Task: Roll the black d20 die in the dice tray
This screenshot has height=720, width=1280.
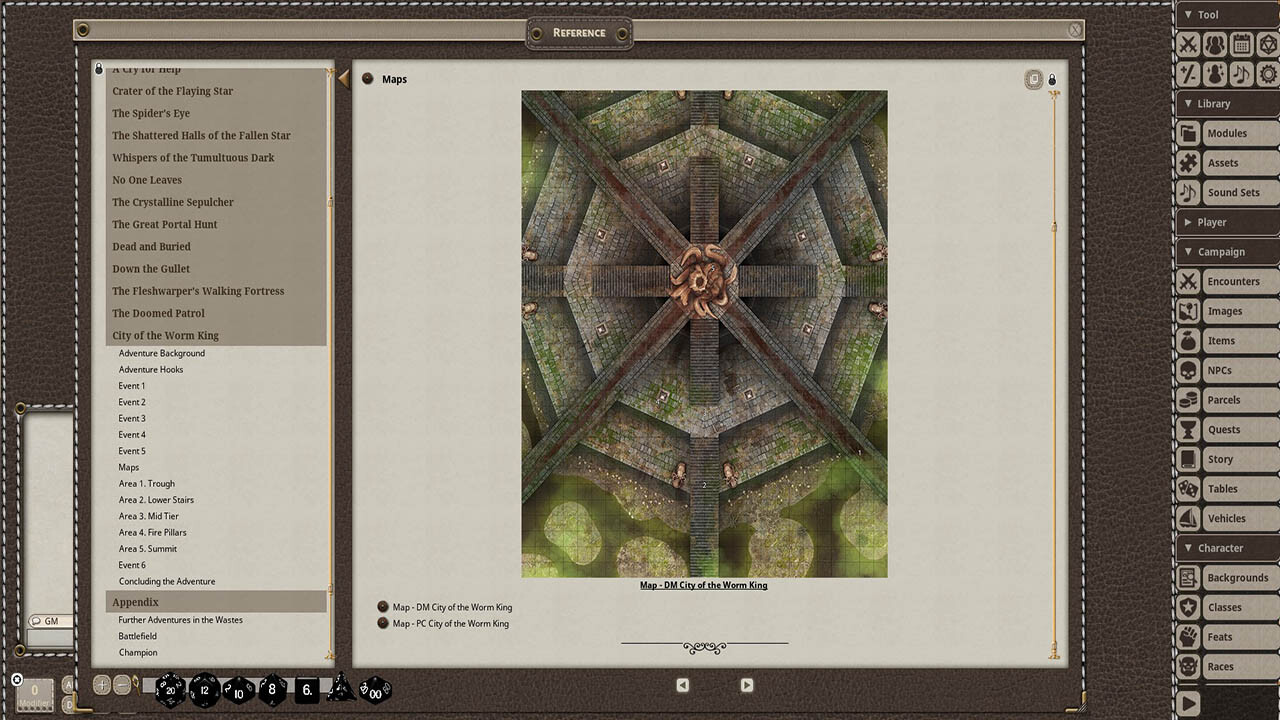Action: click(x=169, y=689)
